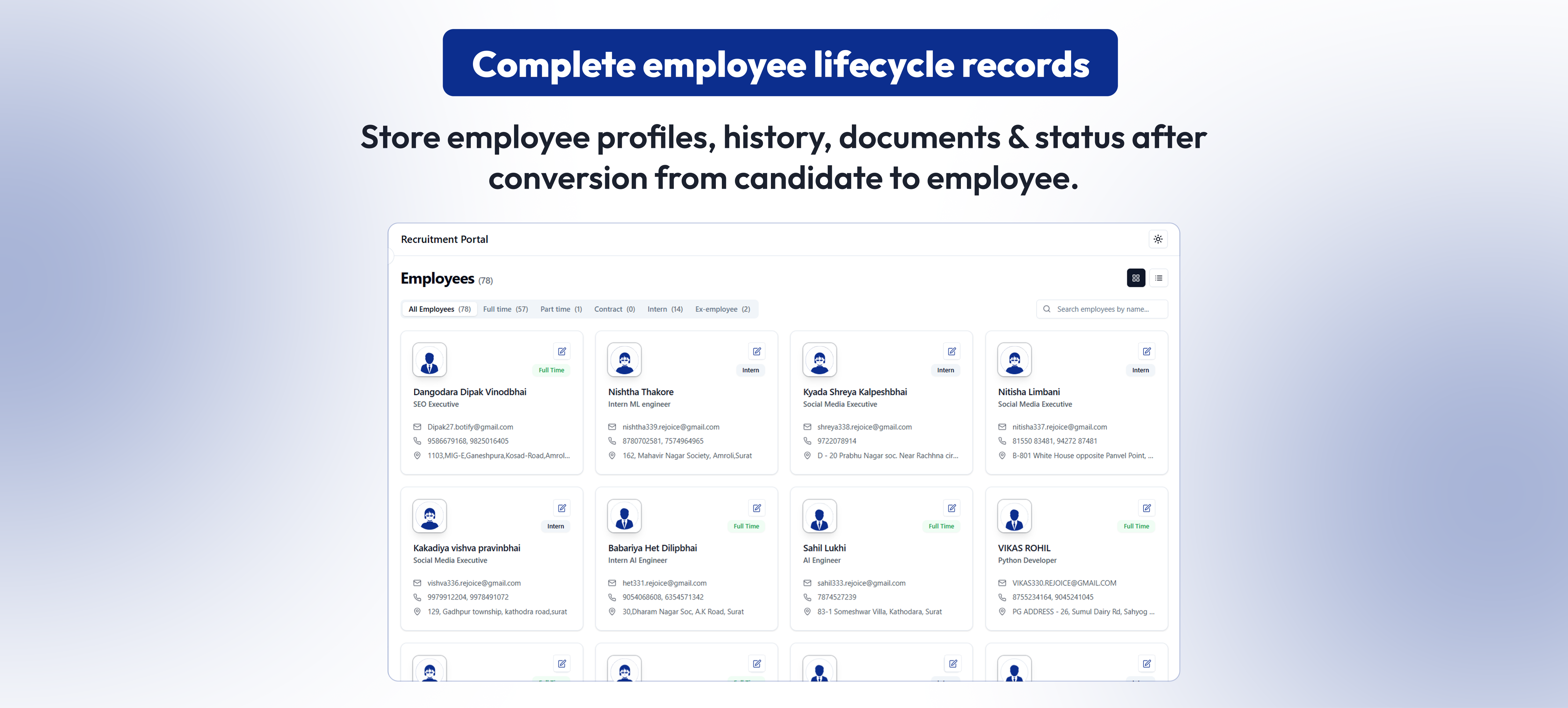Screen dimensions: 1568x708
Task: Filter by the Full time tab
Action: [505, 309]
